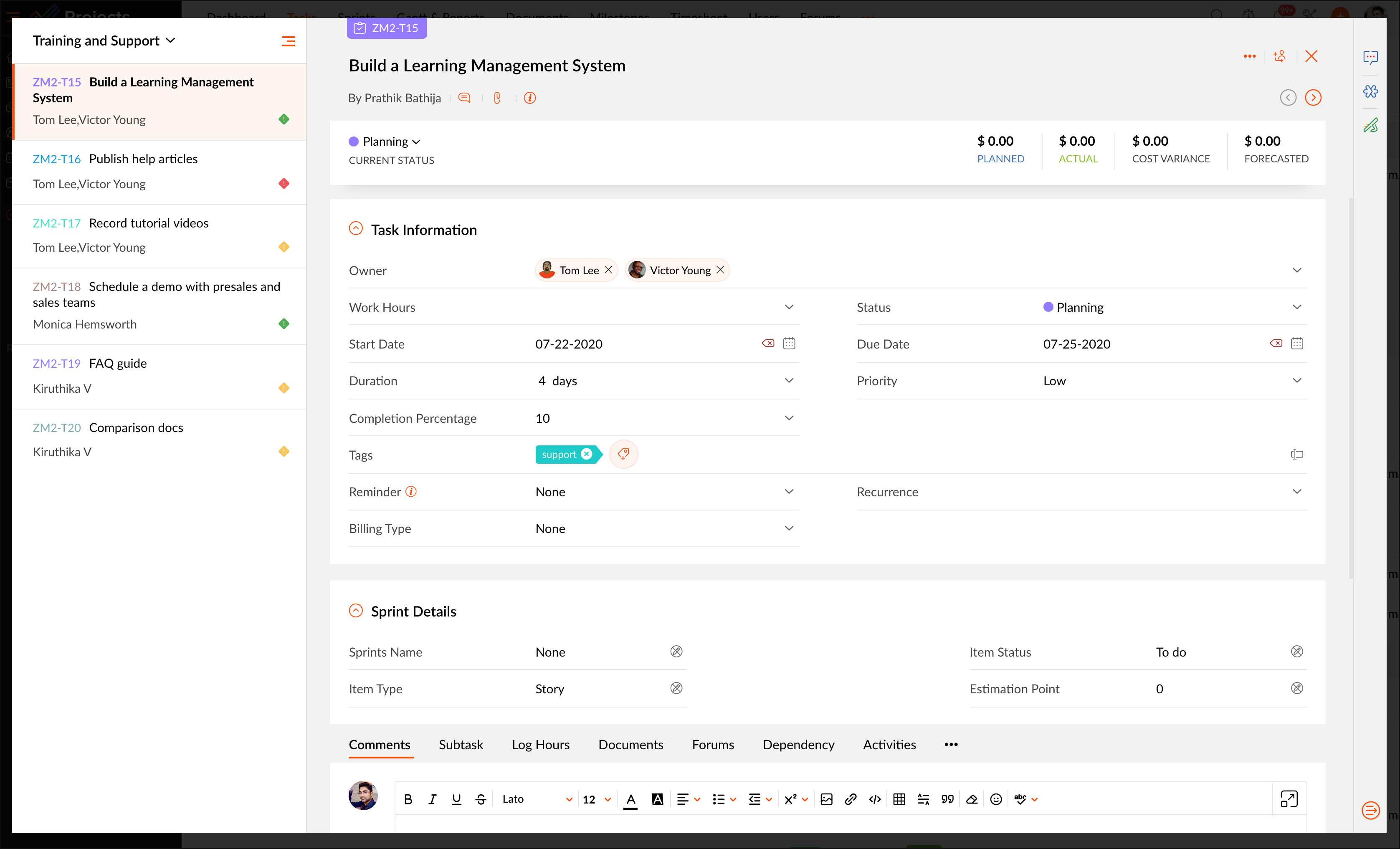Open emoji picker in comment toolbar
The image size is (1400, 849).
point(995,799)
